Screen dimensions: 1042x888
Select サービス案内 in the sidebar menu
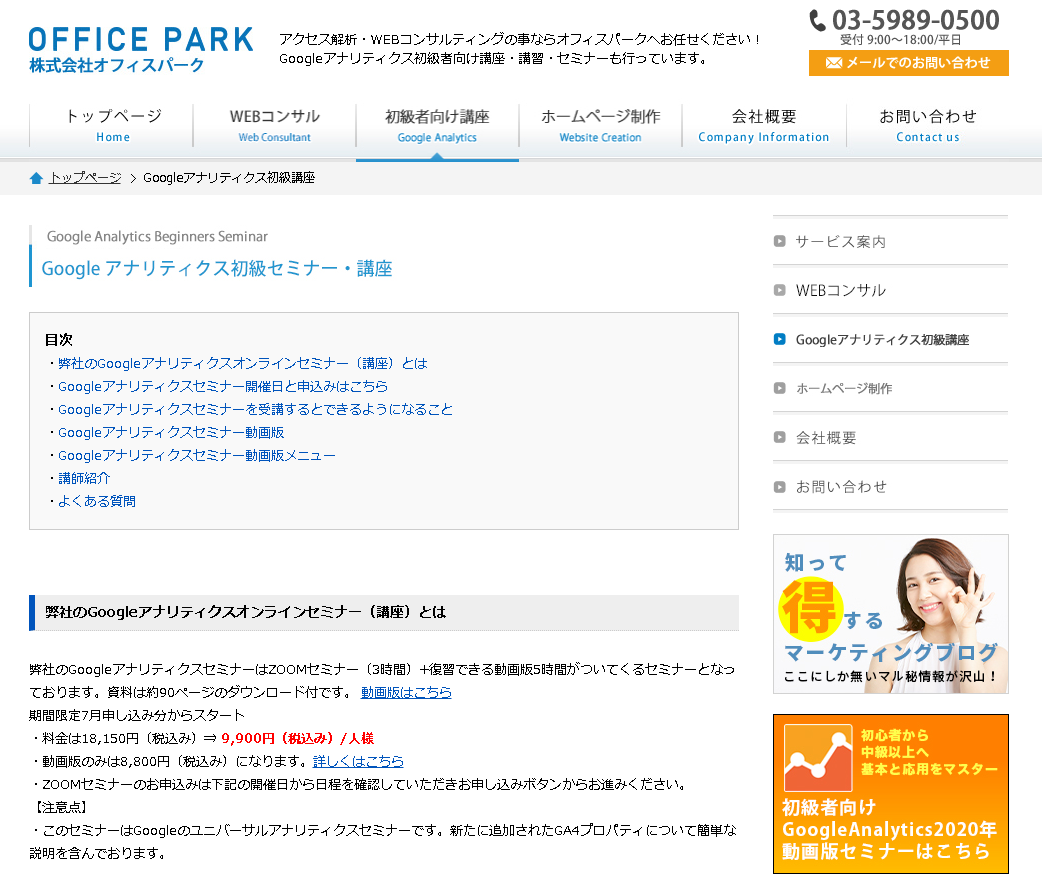[x=890, y=241]
